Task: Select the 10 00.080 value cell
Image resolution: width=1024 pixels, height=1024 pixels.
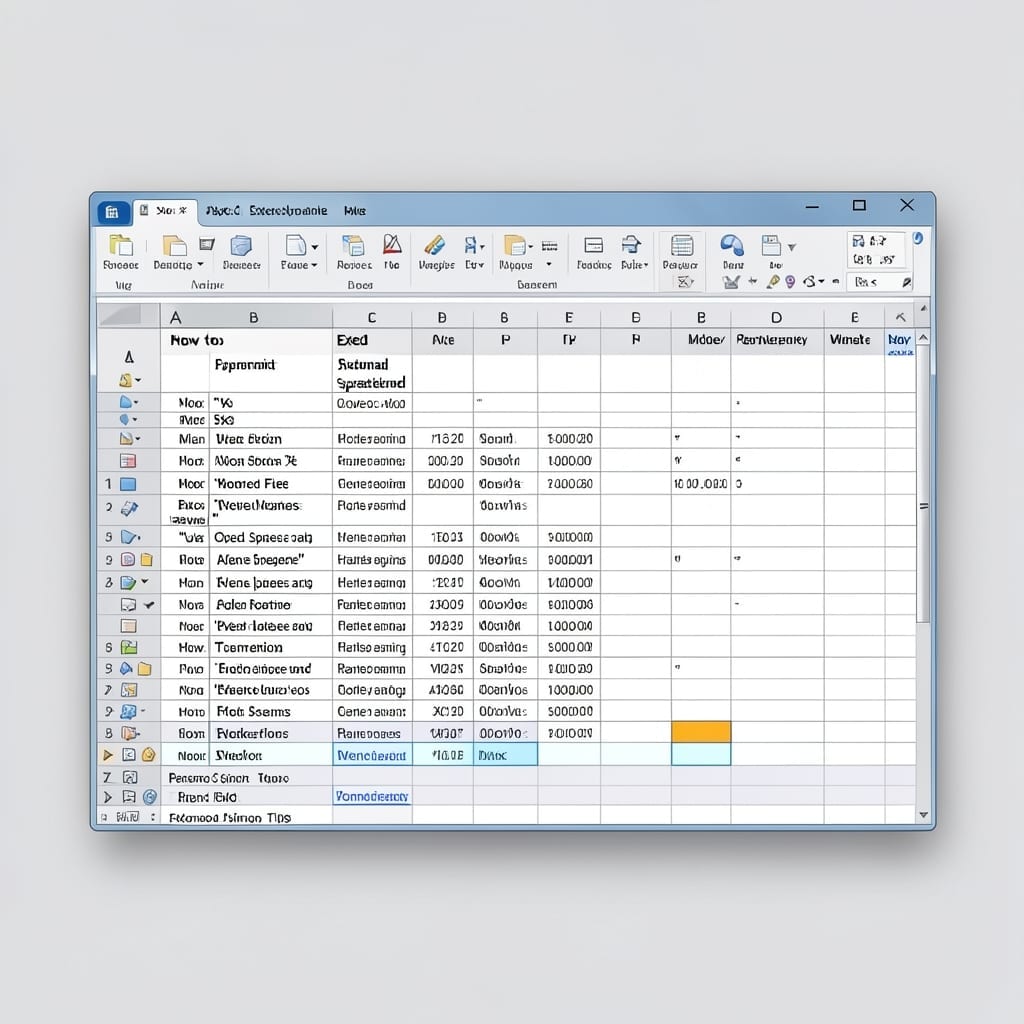Action: [x=701, y=484]
